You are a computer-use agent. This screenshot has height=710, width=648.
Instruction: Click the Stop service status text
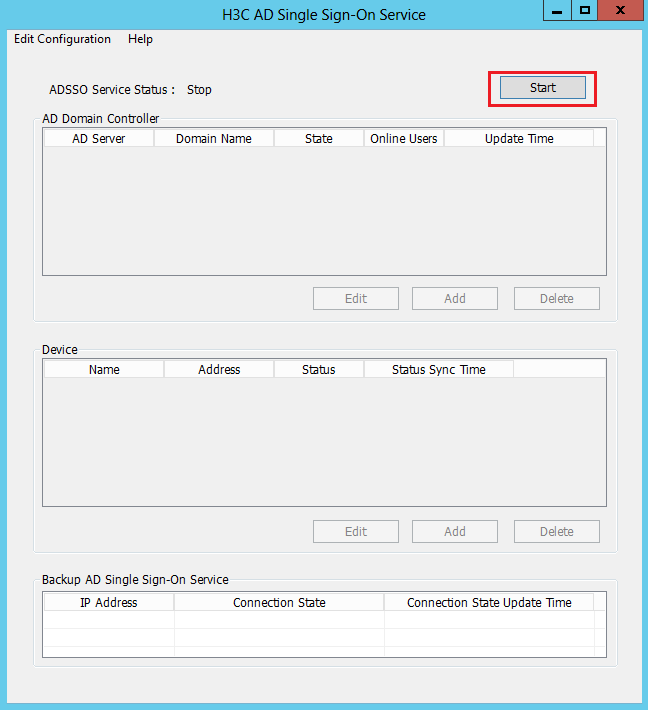[x=199, y=90]
